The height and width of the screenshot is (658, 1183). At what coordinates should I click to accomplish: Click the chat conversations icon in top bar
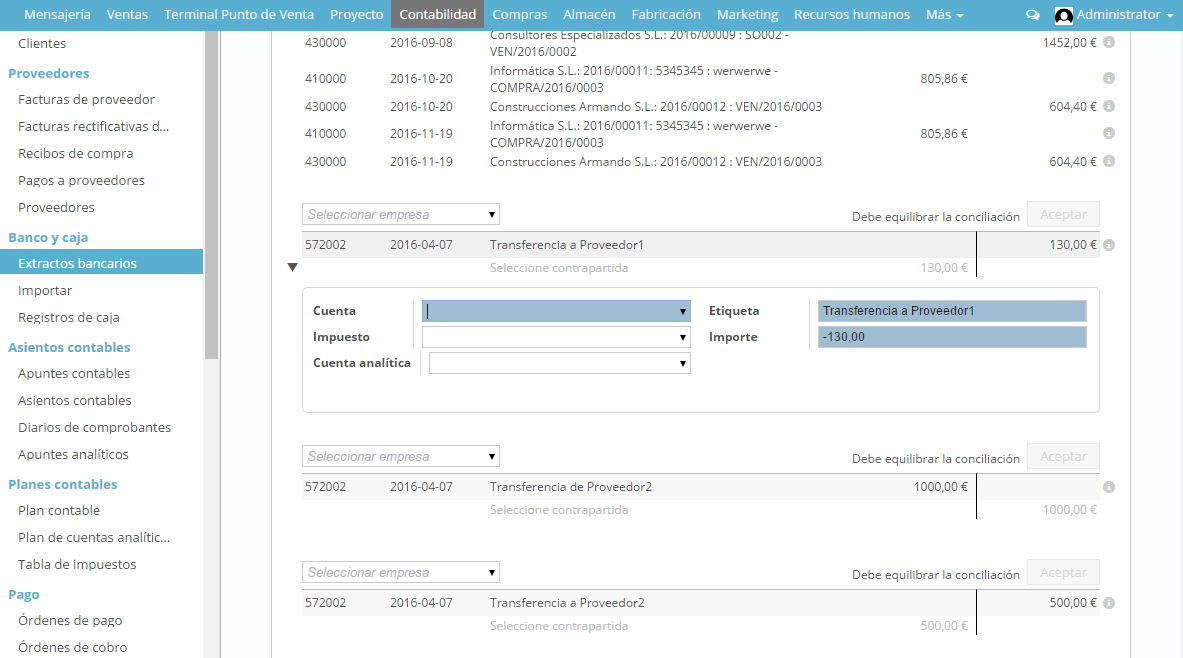(x=1033, y=15)
